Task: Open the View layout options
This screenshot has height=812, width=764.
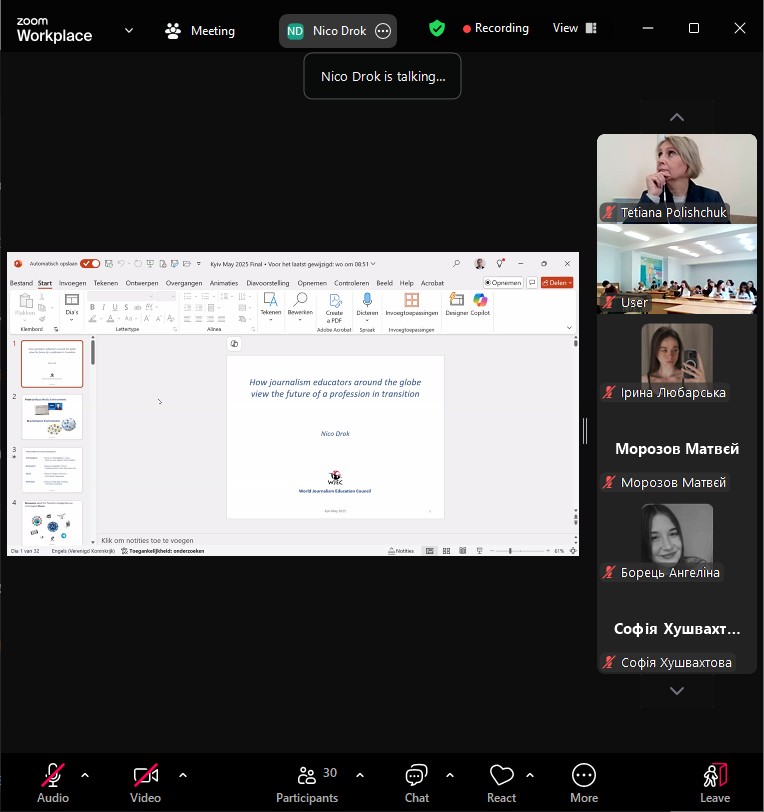Action: [575, 29]
